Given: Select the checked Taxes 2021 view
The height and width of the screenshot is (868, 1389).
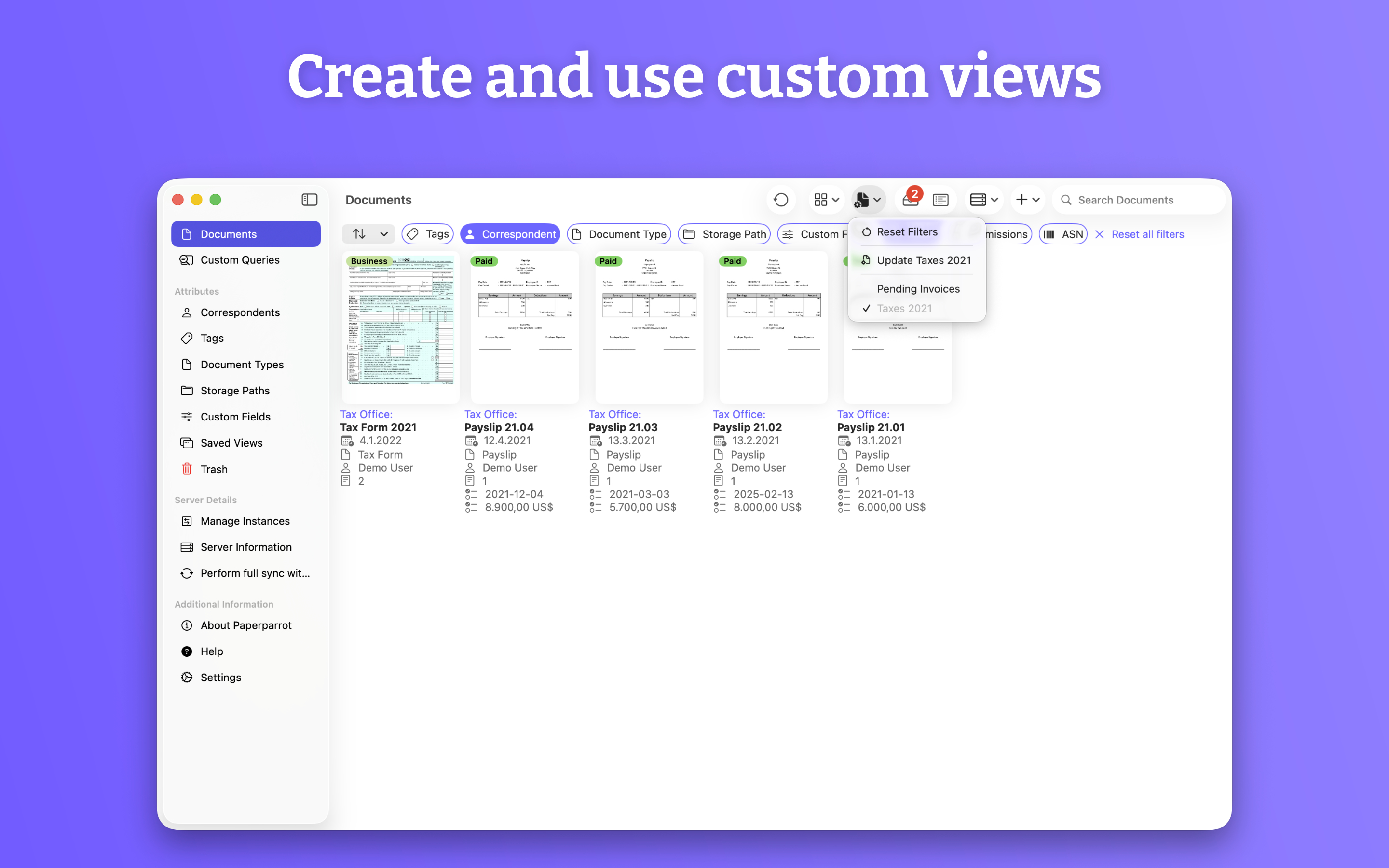Looking at the screenshot, I should click(917, 308).
